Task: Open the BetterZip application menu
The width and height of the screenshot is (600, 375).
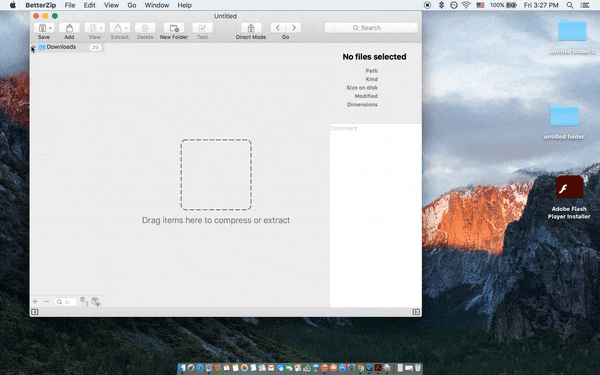Action: pyautogui.click(x=41, y=5)
